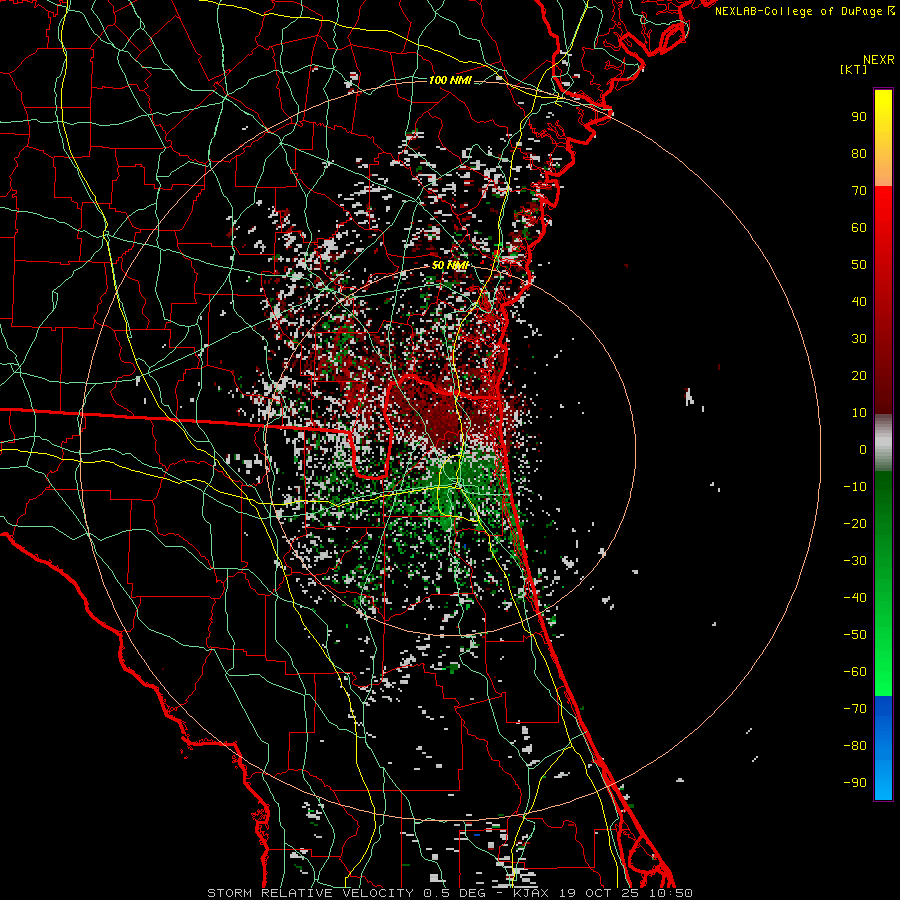Click the -10 value on the velocity scale
Image resolution: width=900 pixels, height=900 pixels.
855,487
